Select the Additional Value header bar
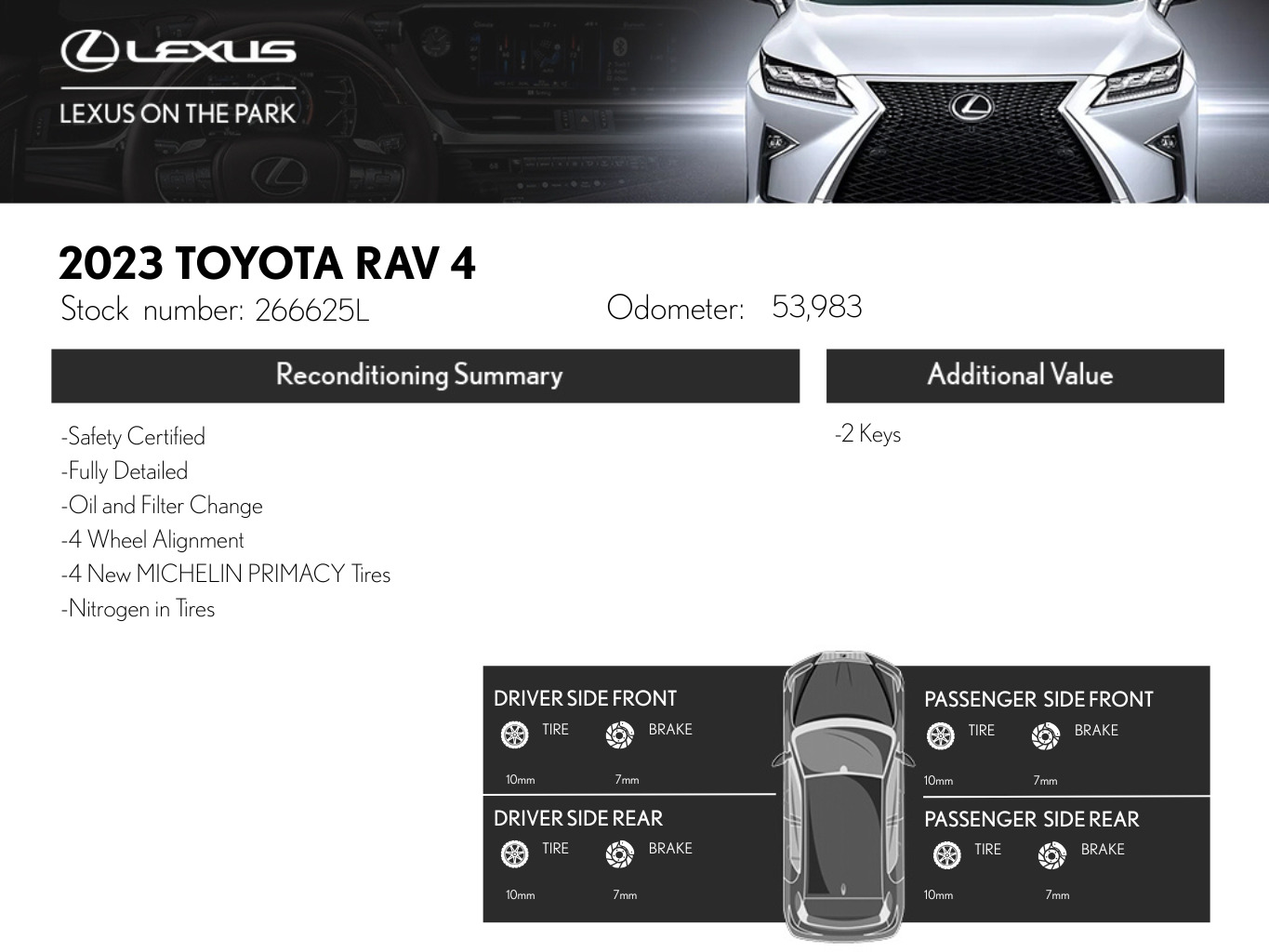 point(1024,376)
